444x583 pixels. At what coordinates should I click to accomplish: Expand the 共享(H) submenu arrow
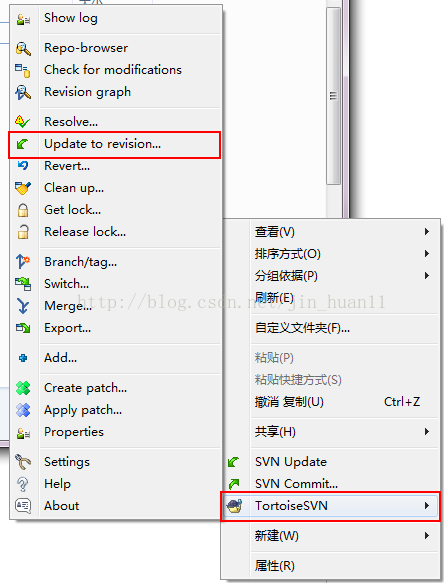click(427, 432)
